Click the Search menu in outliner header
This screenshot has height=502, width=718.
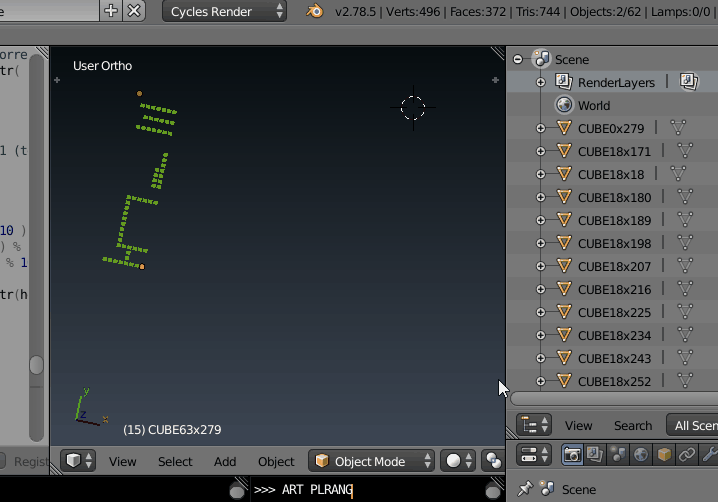632,425
